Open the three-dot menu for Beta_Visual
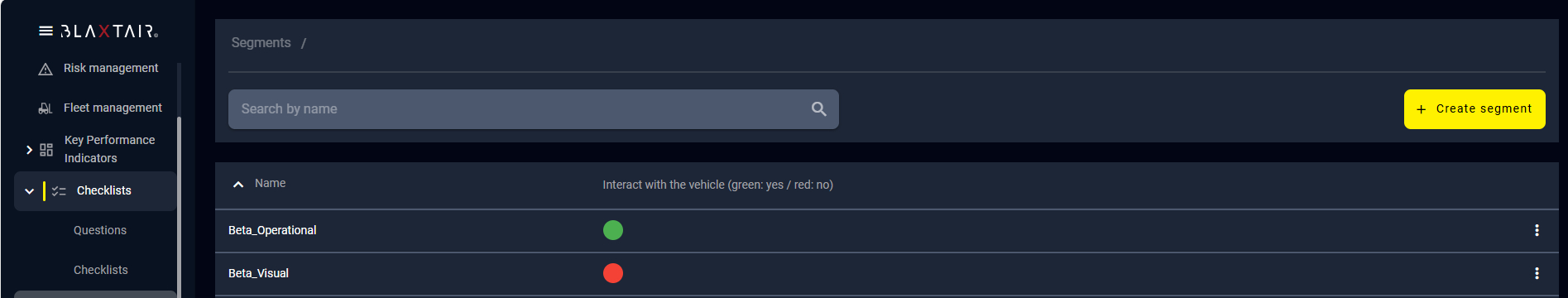Viewport: 1568px width, 298px height. click(1537, 273)
